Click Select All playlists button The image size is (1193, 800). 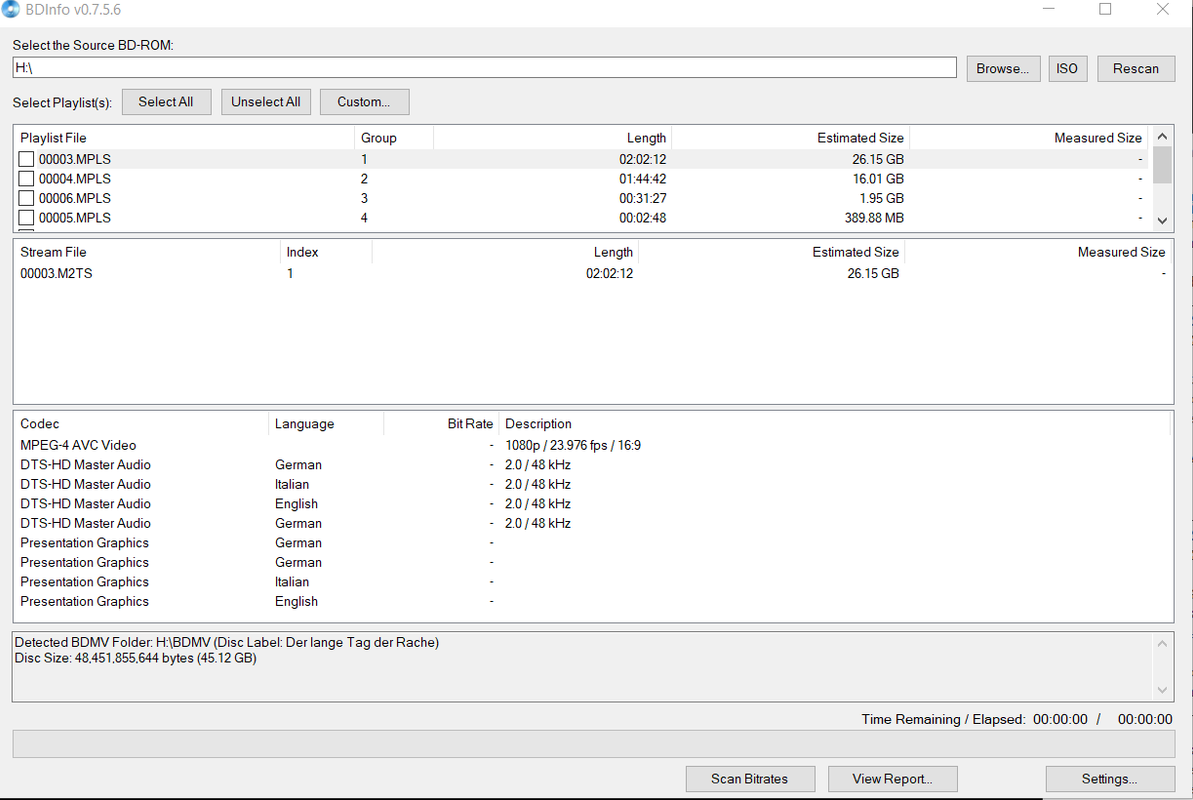pos(166,102)
